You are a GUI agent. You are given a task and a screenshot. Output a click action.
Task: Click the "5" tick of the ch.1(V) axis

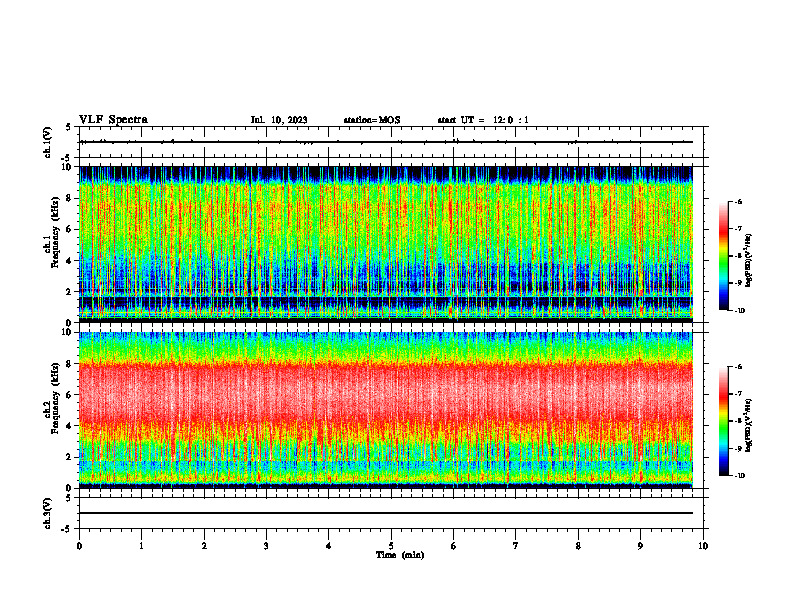tap(68, 128)
